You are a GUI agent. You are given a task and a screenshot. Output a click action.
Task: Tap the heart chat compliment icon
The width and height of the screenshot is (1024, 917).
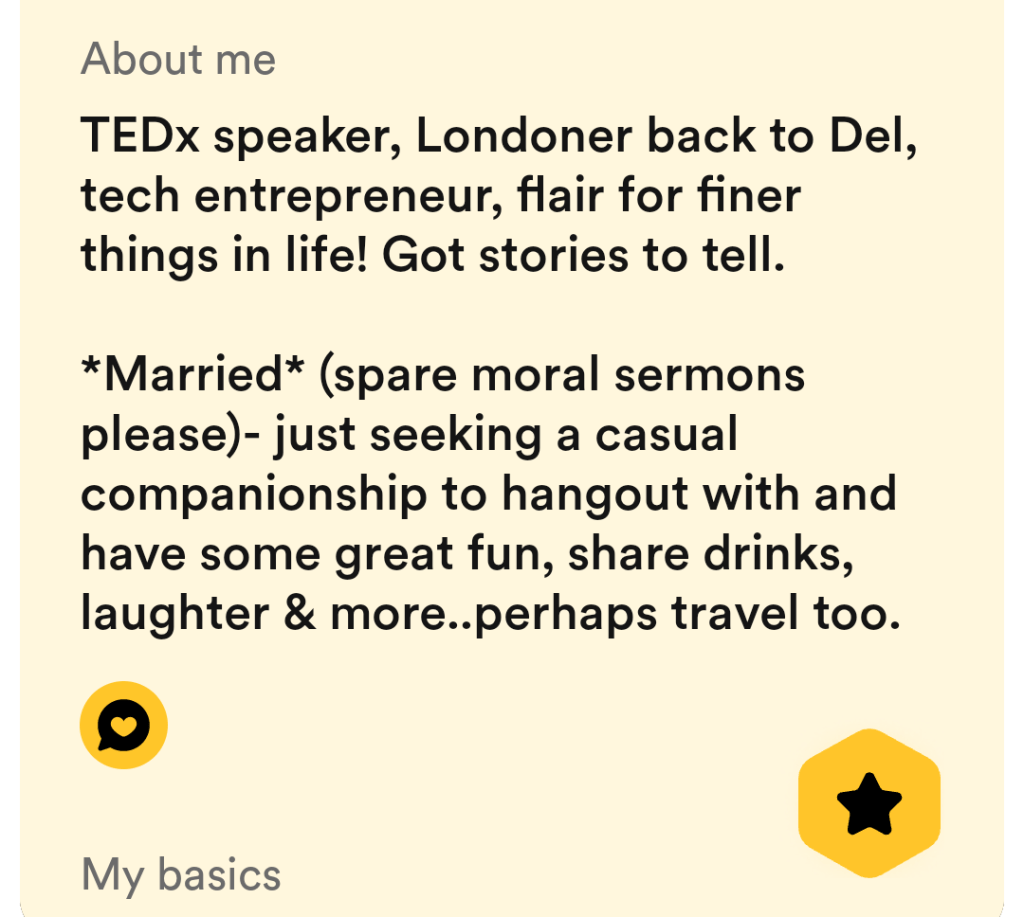123,725
